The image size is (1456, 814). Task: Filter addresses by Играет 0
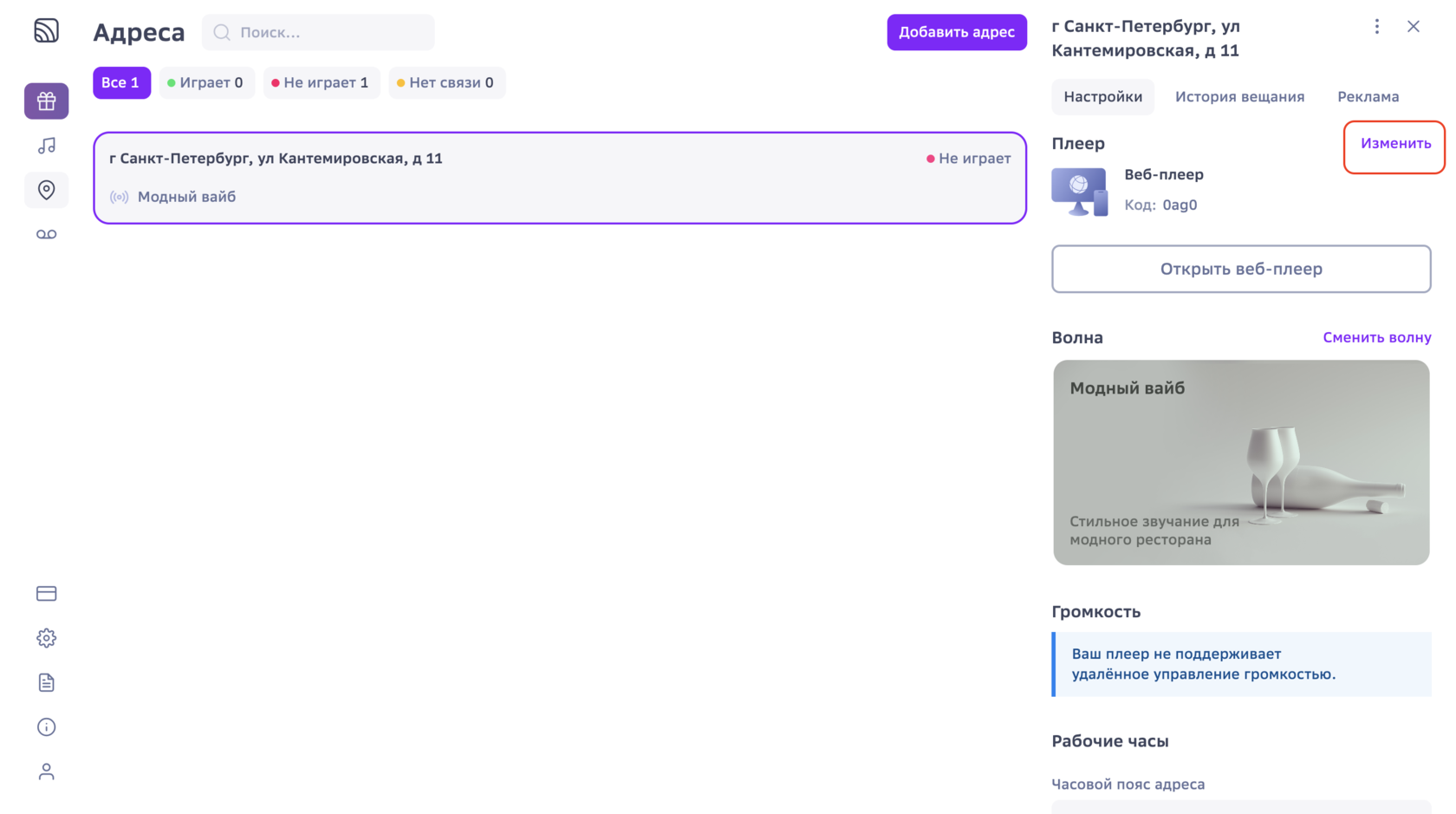pos(206,82)
